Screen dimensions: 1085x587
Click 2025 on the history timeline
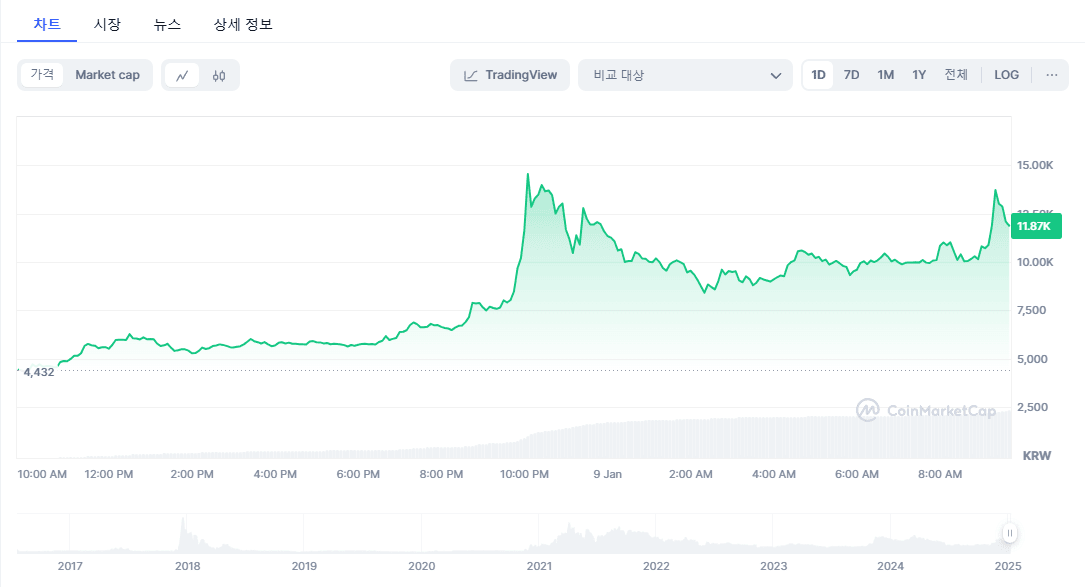click(1008, 566)
